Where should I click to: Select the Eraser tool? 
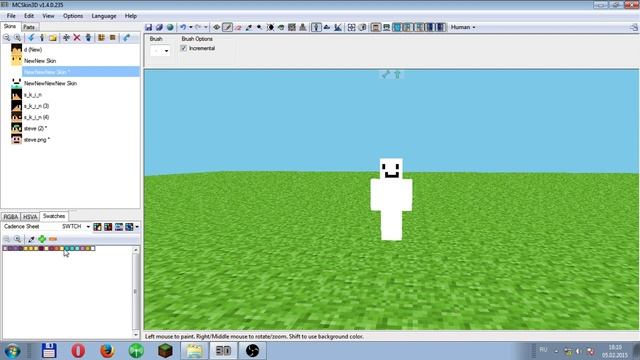238,27
